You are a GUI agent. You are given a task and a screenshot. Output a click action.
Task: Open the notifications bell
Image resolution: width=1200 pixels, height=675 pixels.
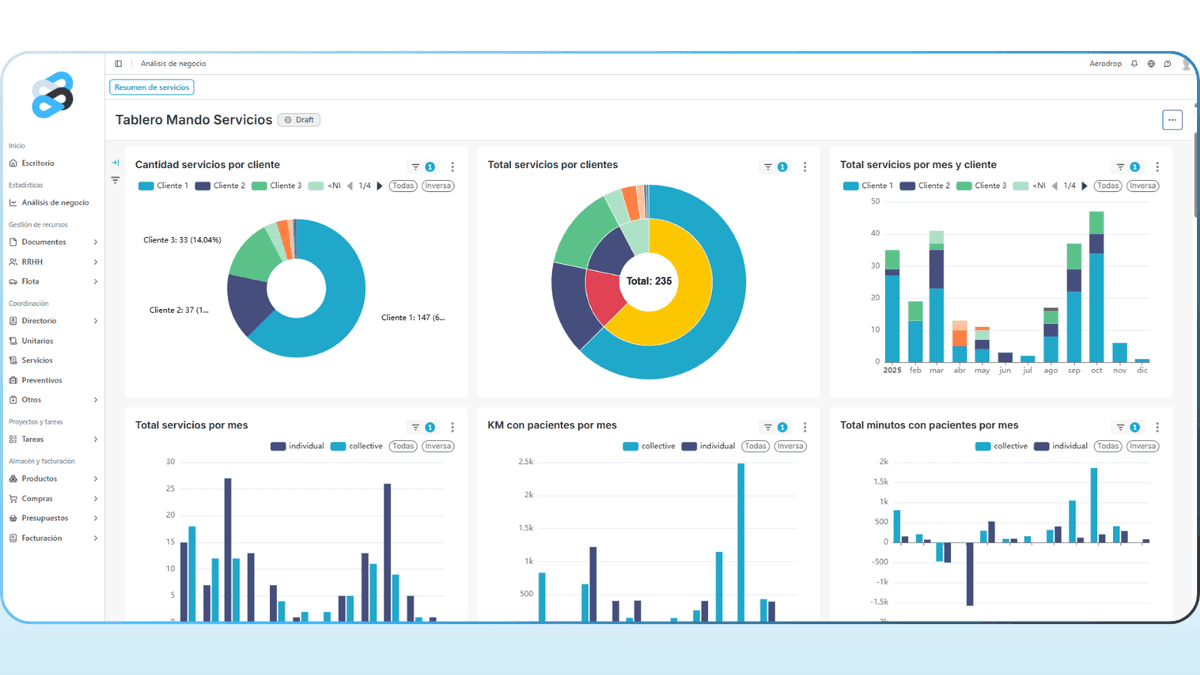[1134, 63]
